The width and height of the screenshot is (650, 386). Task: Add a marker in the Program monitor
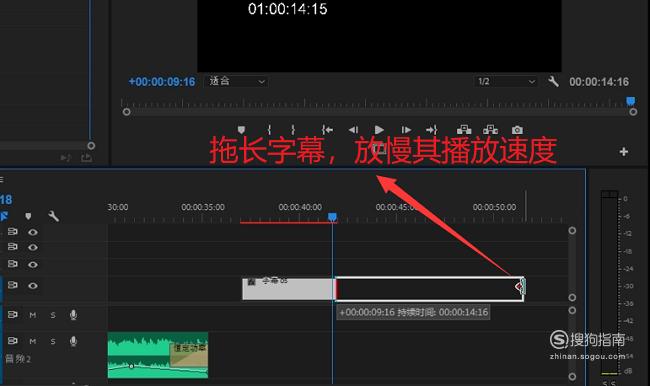click(241, 130)
